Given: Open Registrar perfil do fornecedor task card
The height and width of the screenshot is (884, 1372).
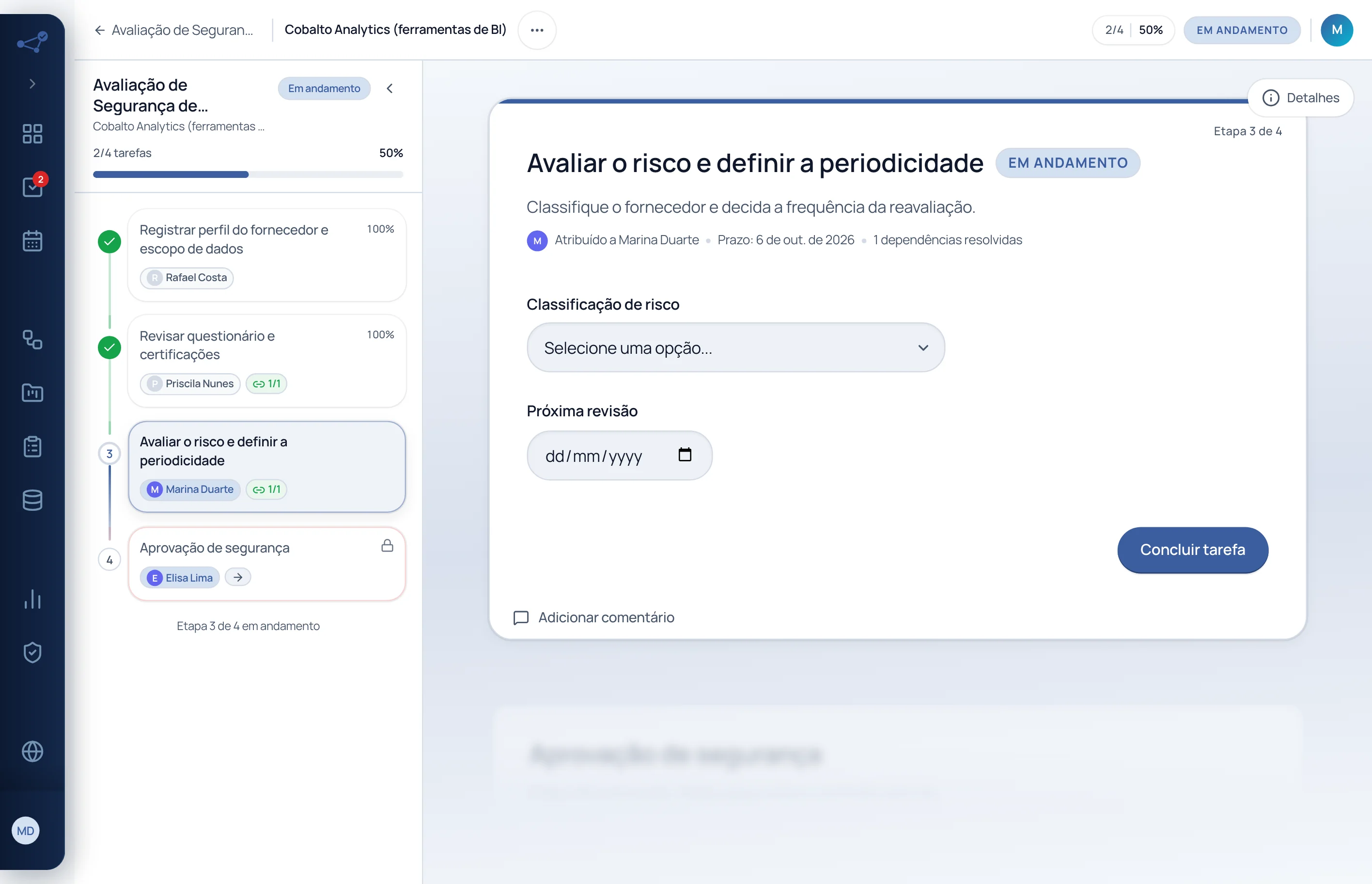Looking at the screenshot, I should (267, 255).
